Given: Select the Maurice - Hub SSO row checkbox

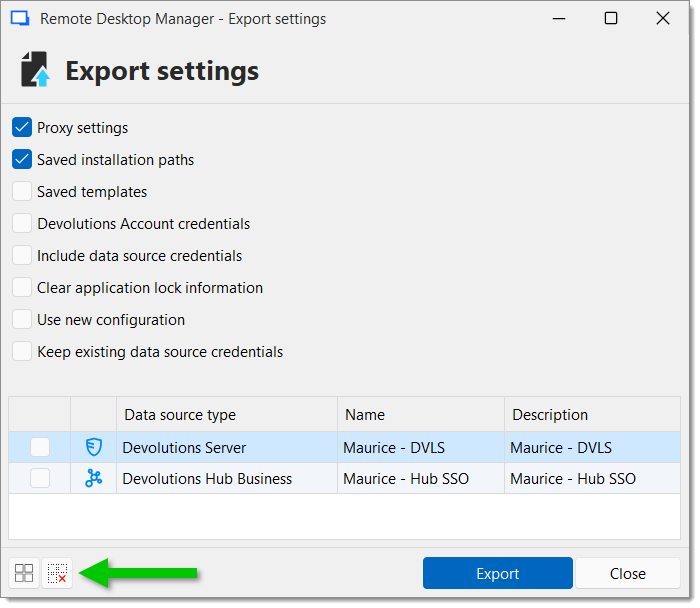Looking at the screenshot, I should pyautogui.click(x=40, y=479).
